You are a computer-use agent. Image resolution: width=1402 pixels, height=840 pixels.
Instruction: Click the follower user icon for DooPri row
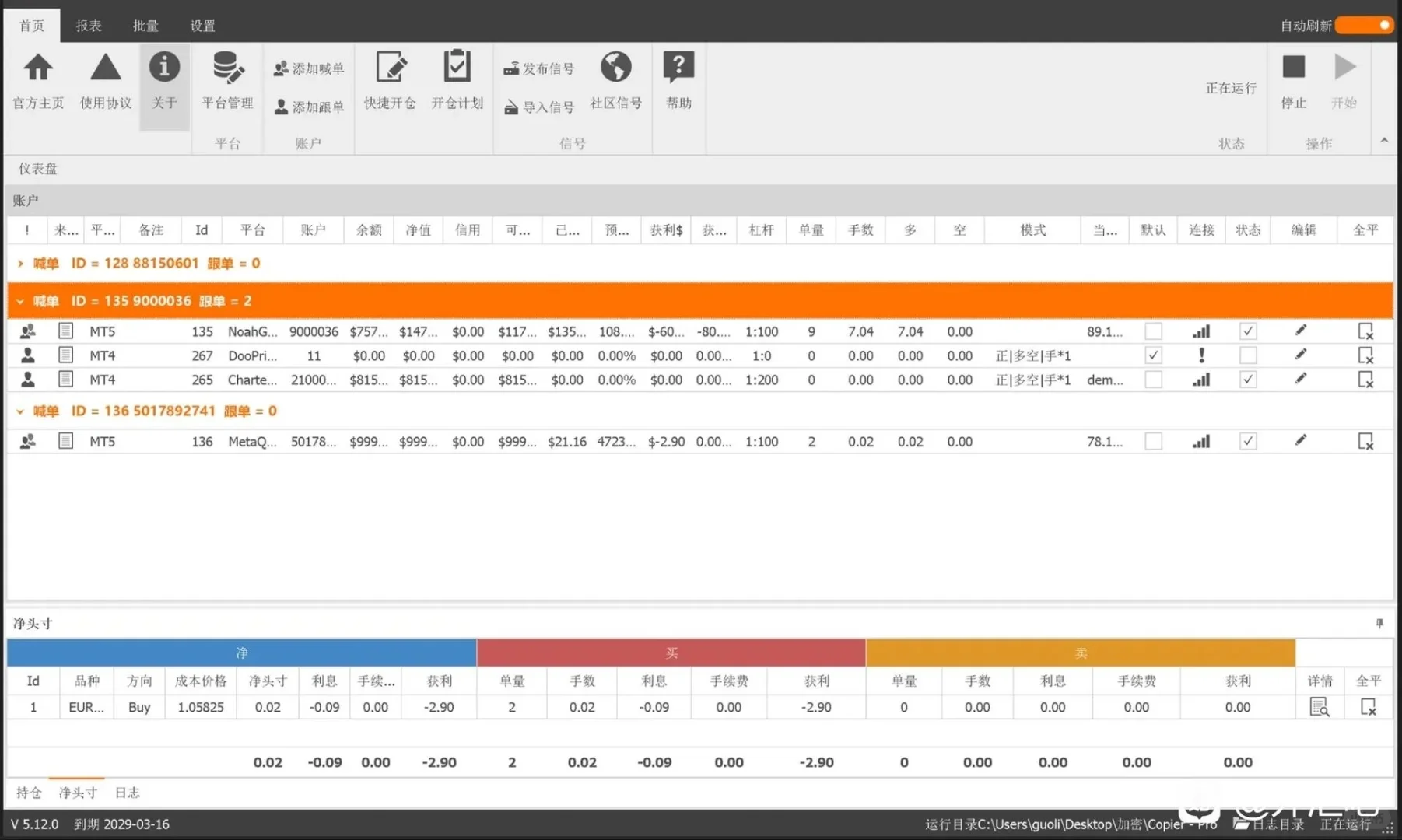(x=28, y=355)
